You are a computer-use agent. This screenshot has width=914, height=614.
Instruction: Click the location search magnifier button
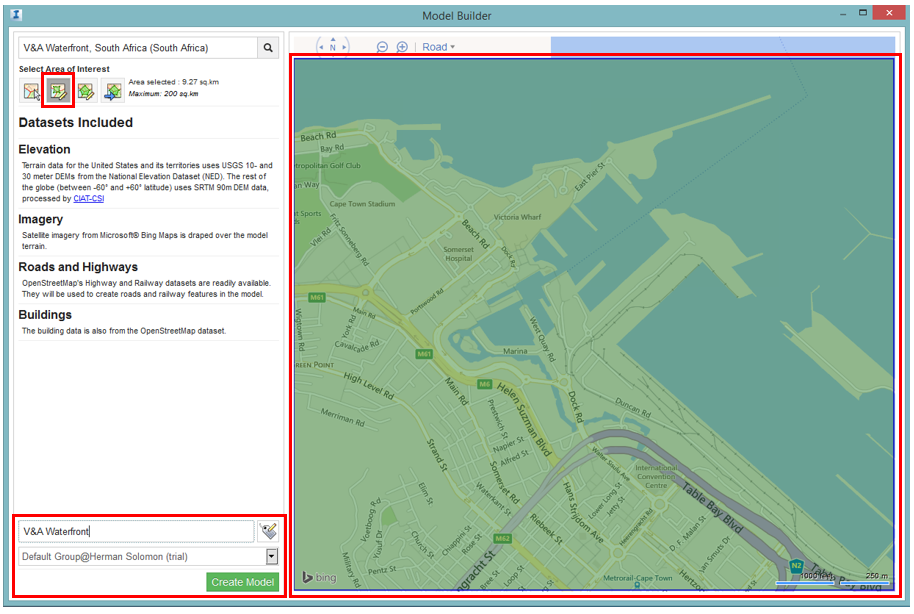point(268,48)
